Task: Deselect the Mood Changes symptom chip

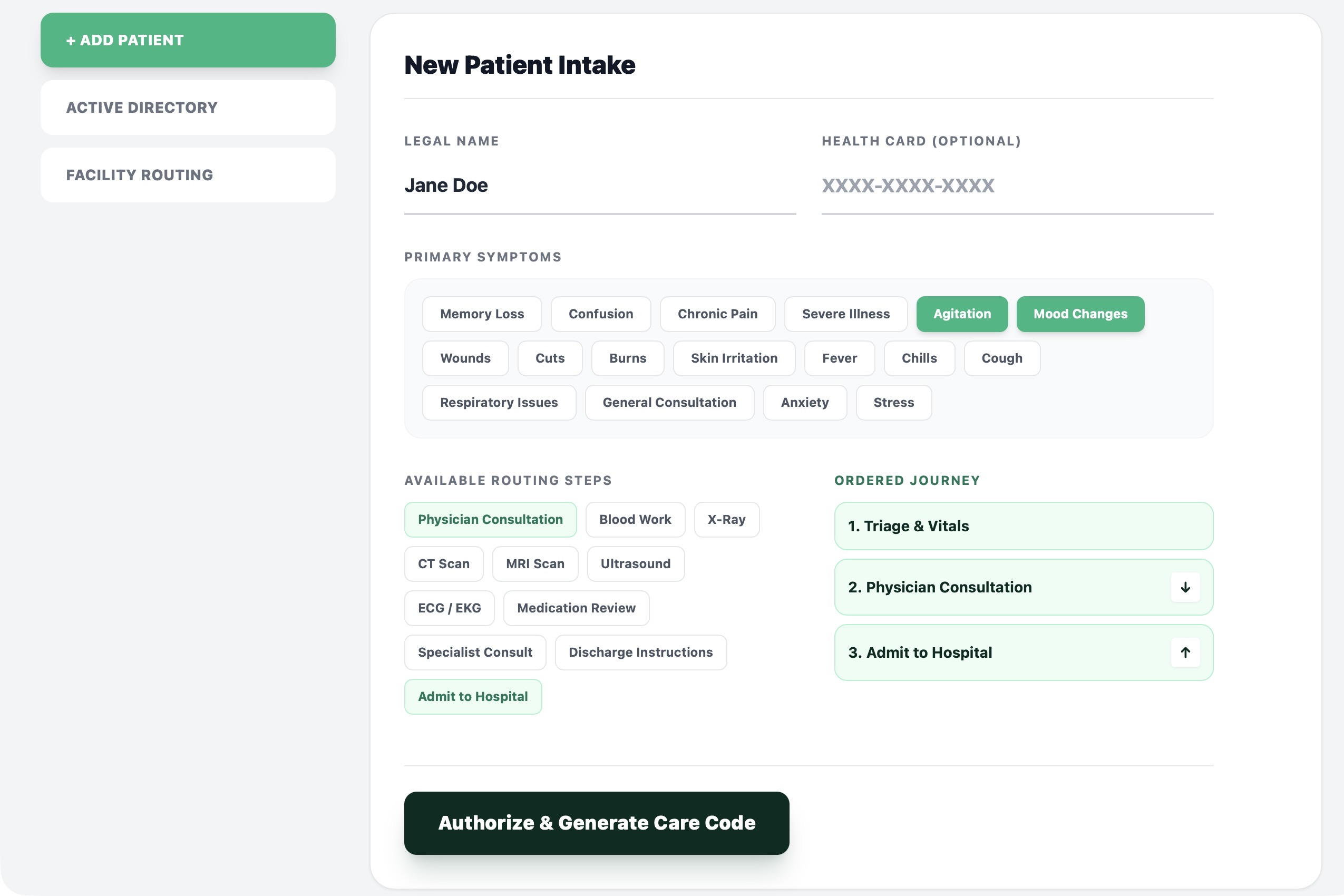Action: pyautogui.click(x=1080, y=314)
